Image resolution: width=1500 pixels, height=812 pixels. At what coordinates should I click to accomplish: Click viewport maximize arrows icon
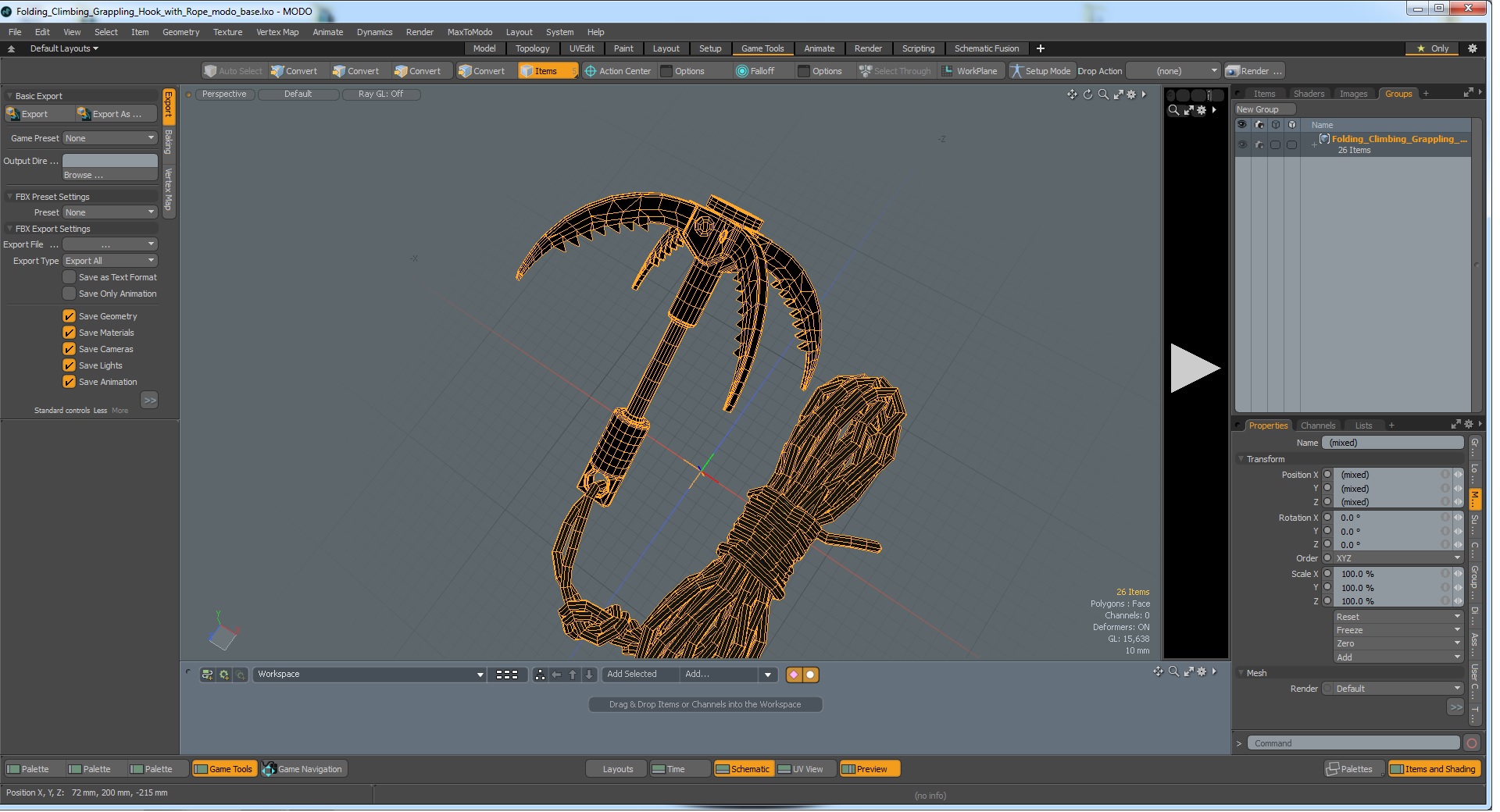coord(1118,94)
